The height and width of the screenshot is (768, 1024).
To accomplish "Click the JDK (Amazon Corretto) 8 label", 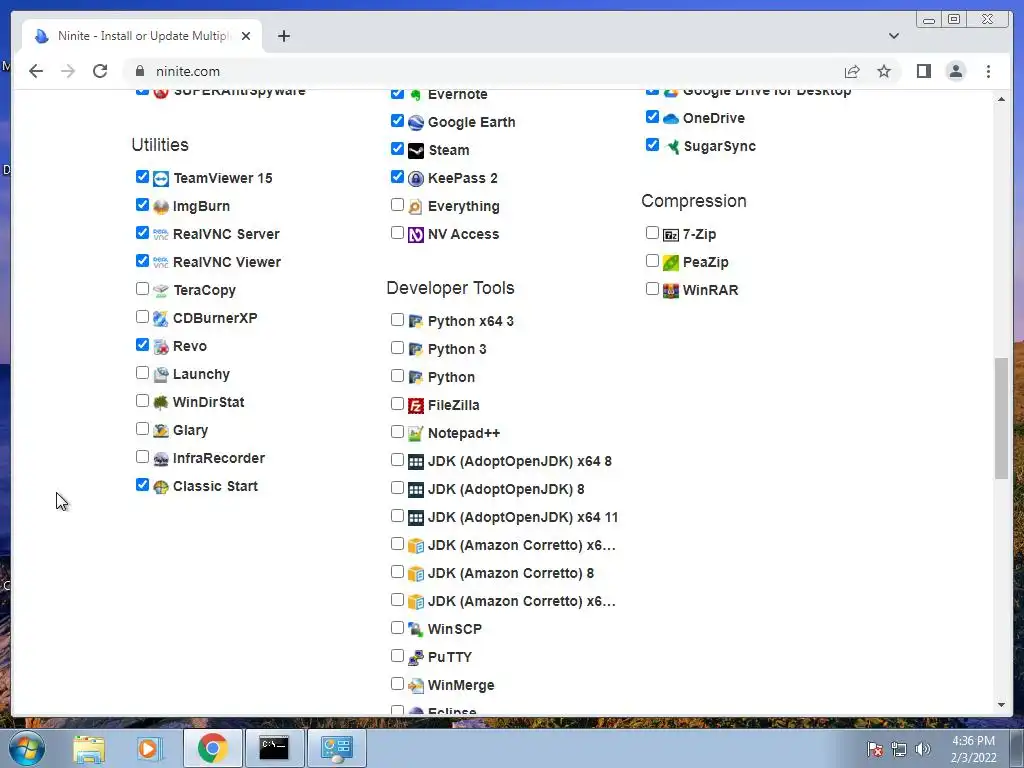I will click(x=511, y=573).
